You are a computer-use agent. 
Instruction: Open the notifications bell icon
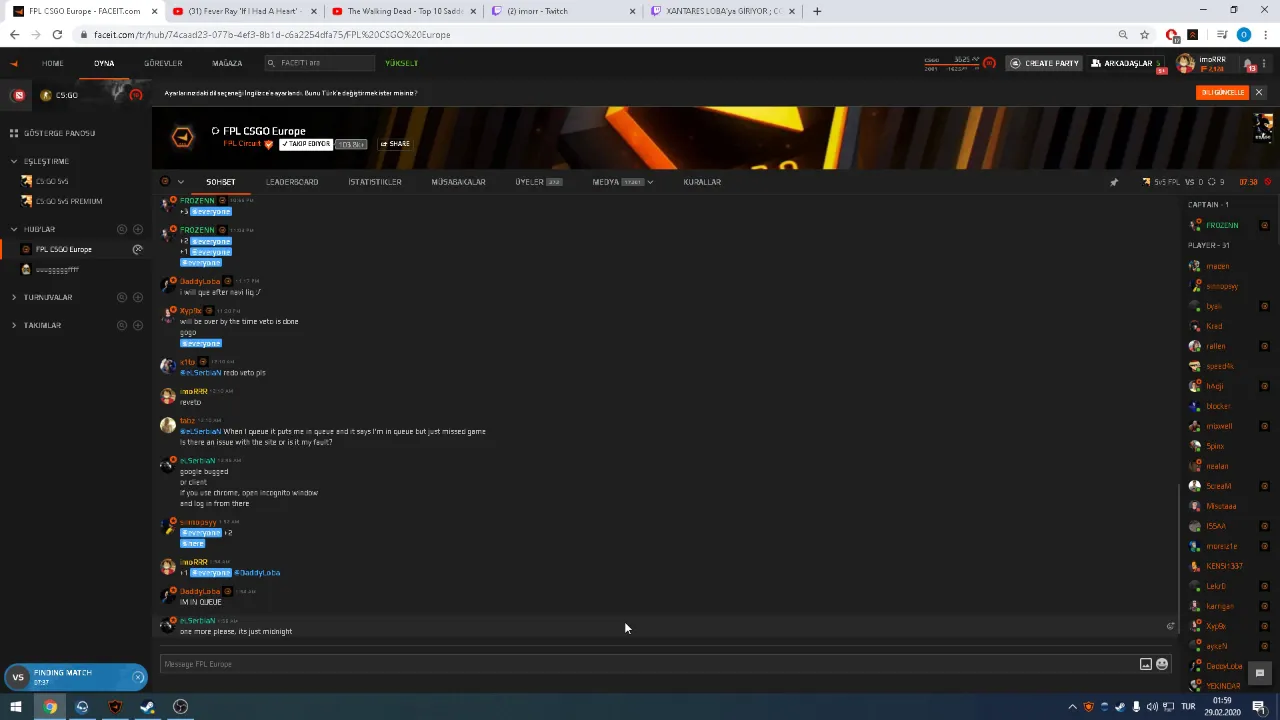[1249, 63]
